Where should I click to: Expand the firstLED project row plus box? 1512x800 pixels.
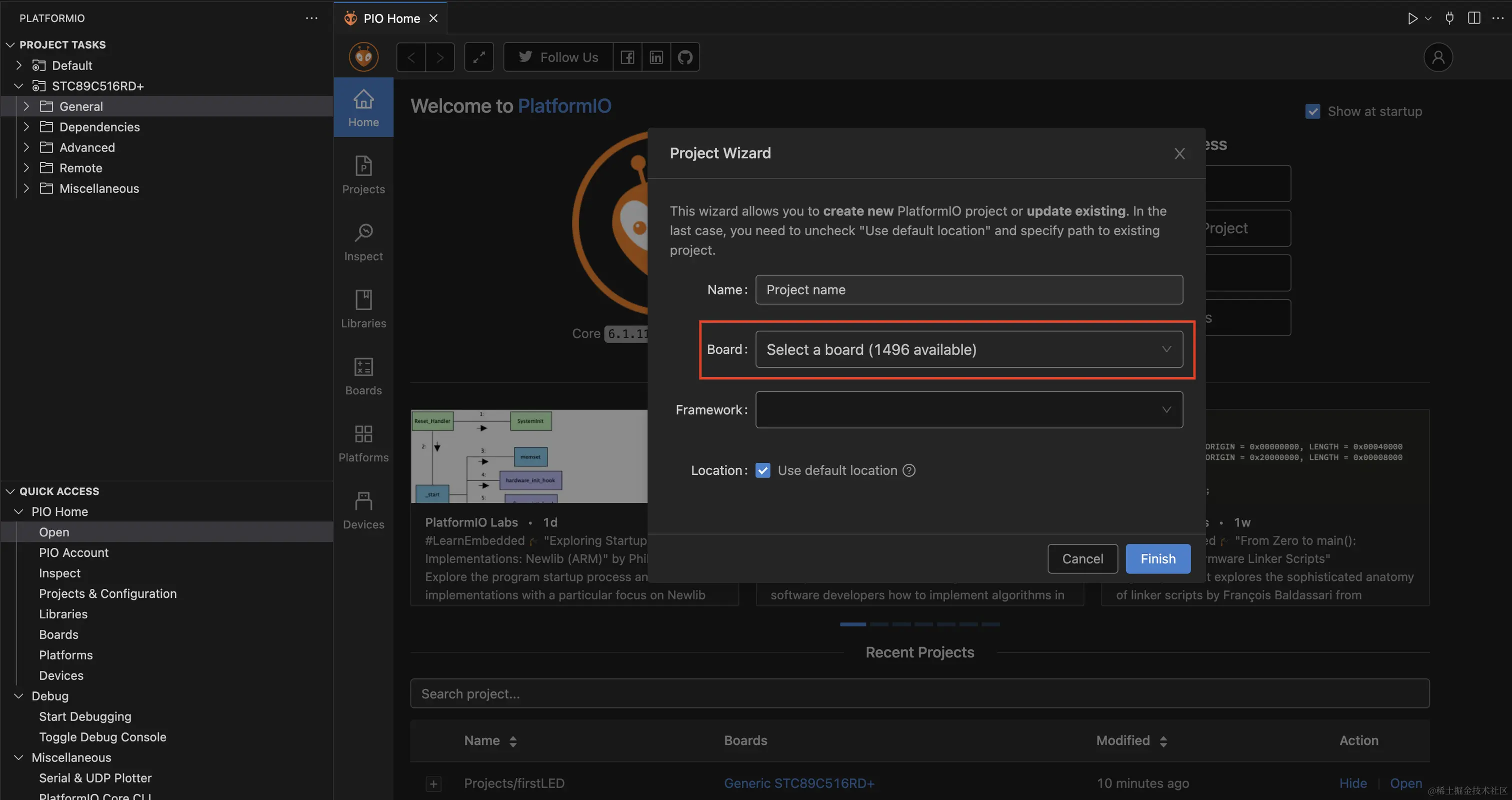pyautogui.click(x=433, y=783)
